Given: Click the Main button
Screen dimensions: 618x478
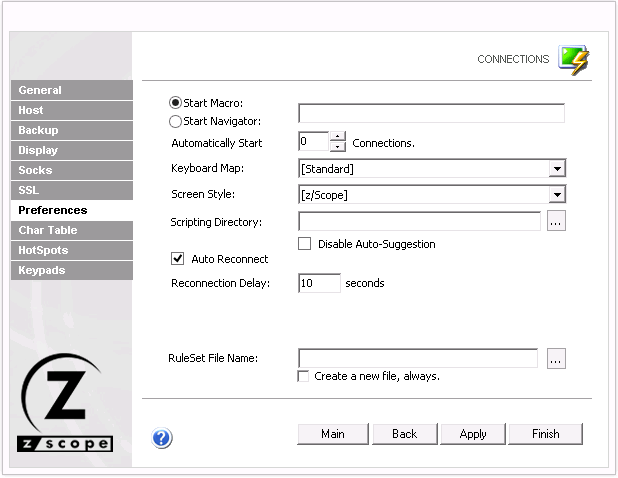Looking at the screenshot, I should pyautogui.click(x=333, y=434).
